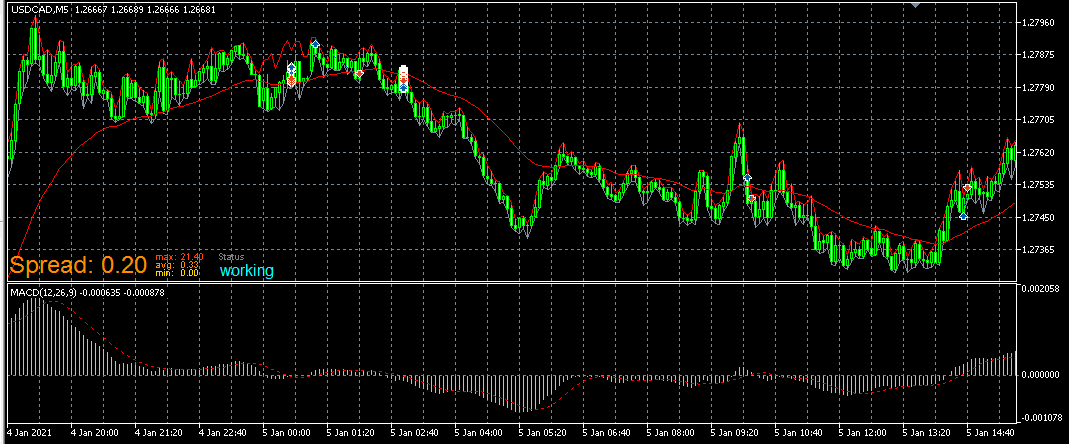Select the last red trade marker on the chart
Viewport: 1069px width, 444px height.
pos(967,187)
